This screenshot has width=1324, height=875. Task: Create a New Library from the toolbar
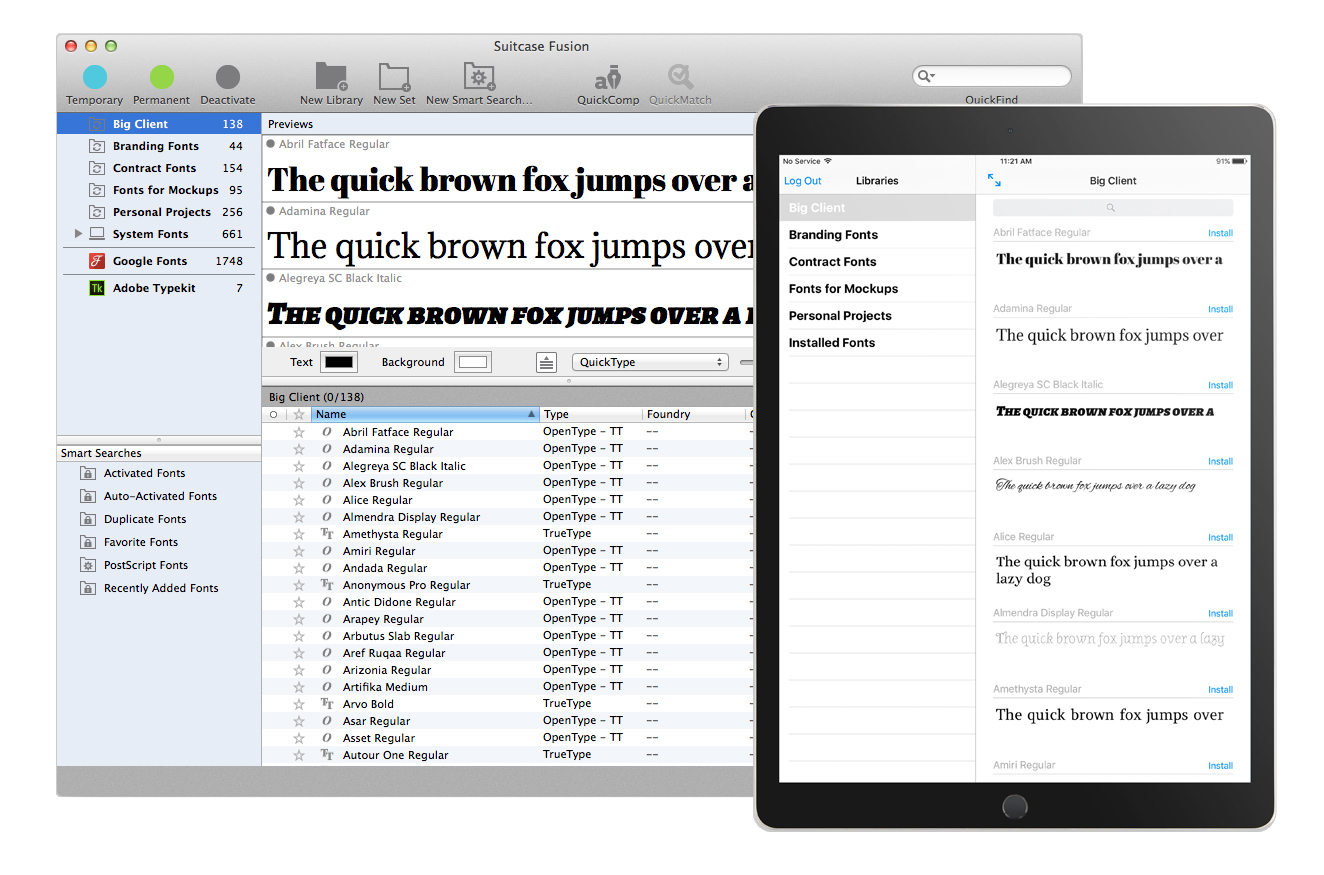point(331,77)
